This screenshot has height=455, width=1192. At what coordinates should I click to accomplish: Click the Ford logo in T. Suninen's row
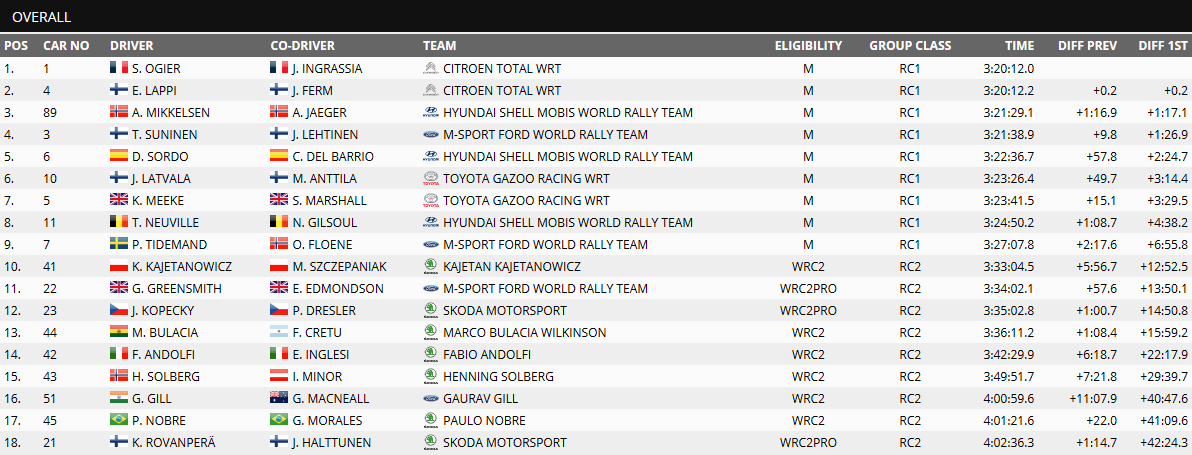429,135
